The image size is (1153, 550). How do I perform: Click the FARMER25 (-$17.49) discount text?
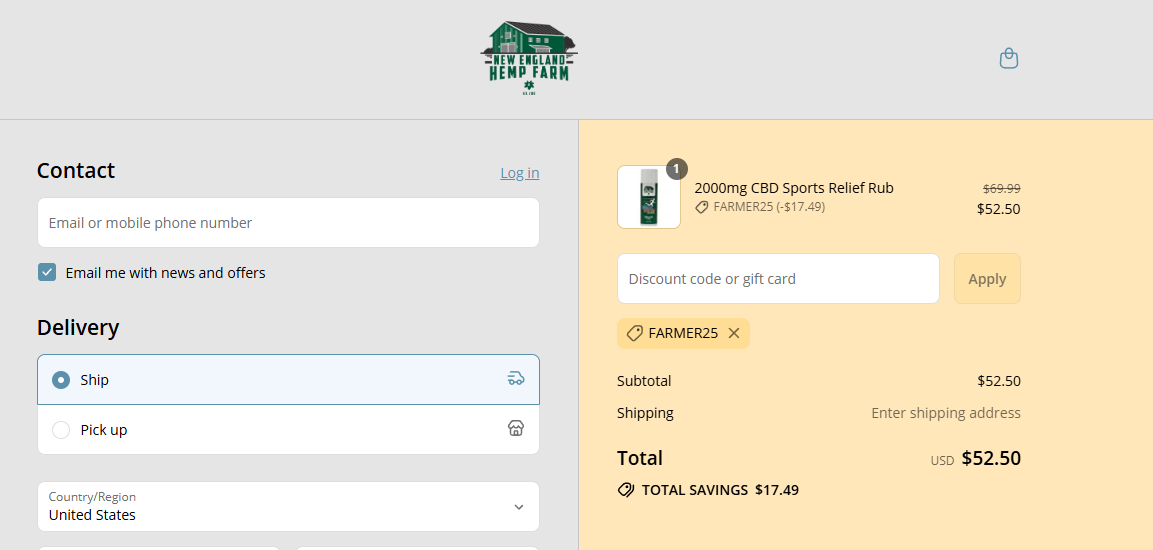pyautogui.click(x=769, y=207)
